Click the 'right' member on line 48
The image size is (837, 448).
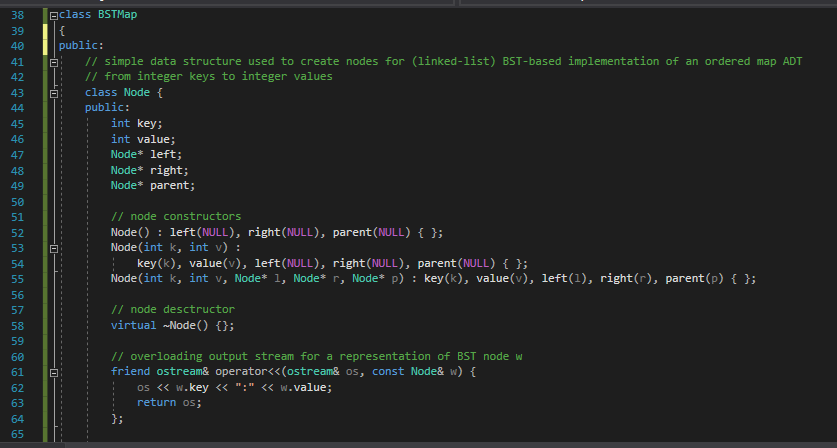pyautogui.click(x=166, y=170)
